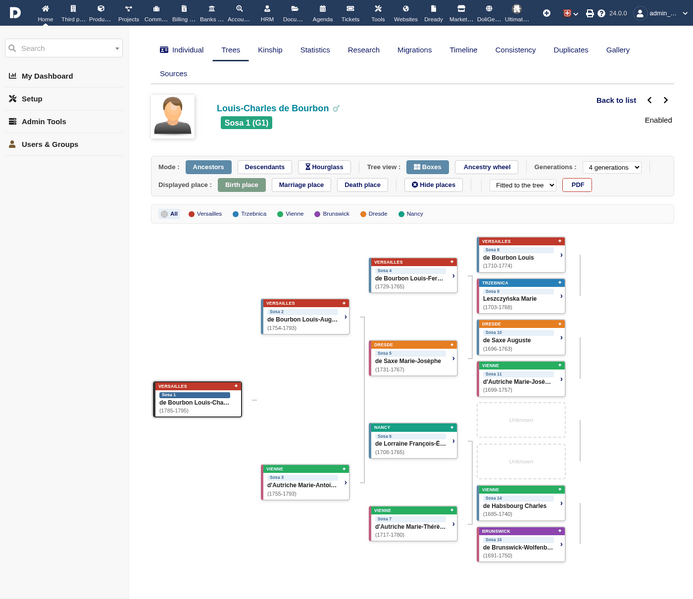This screenshot has height=599, width=693.
Task: Select the Leszczyńska Marie tree box
Action: 521,296
